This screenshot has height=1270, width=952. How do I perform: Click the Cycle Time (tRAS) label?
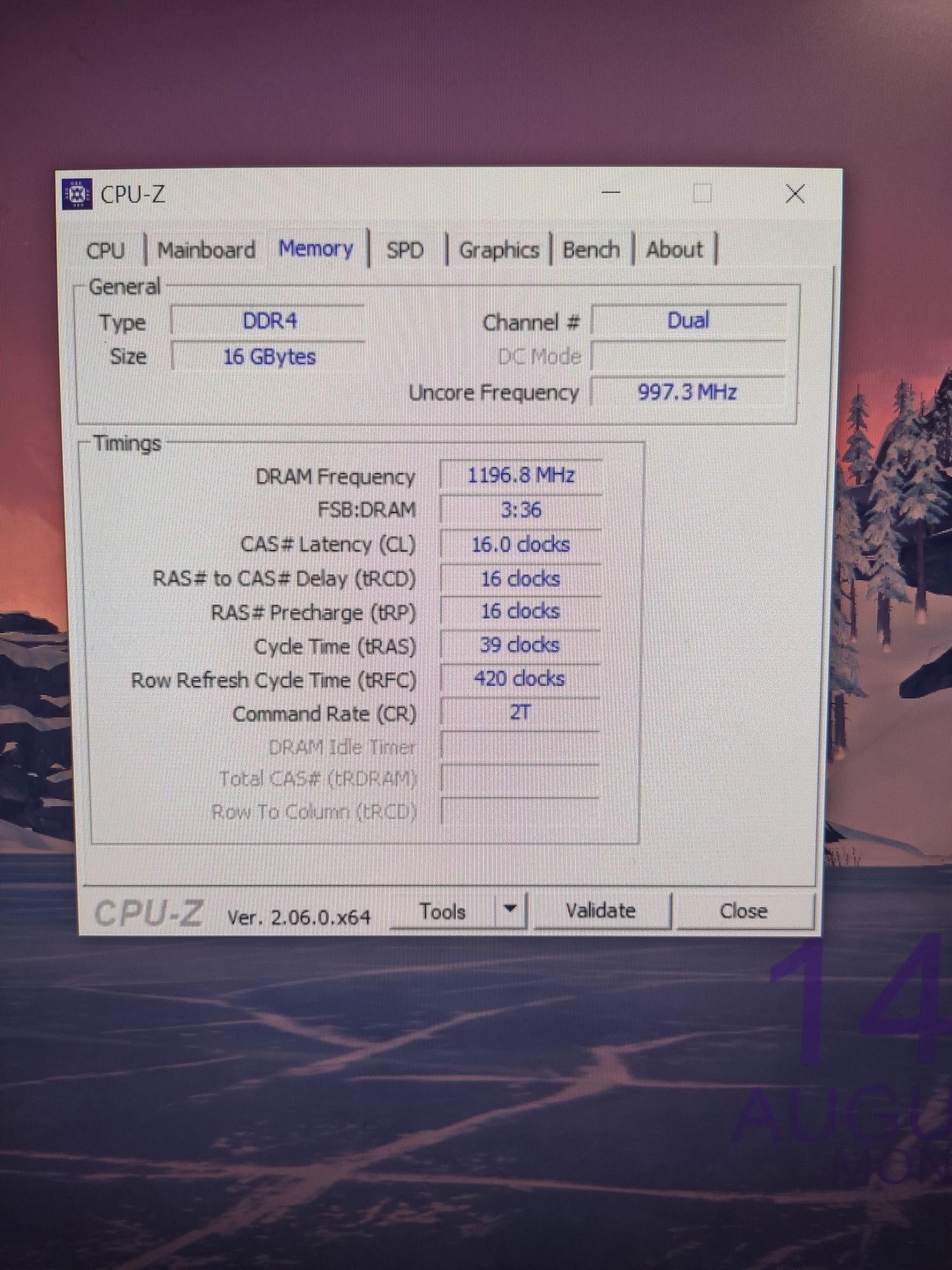pyautogui.click(x=335, y=647)
